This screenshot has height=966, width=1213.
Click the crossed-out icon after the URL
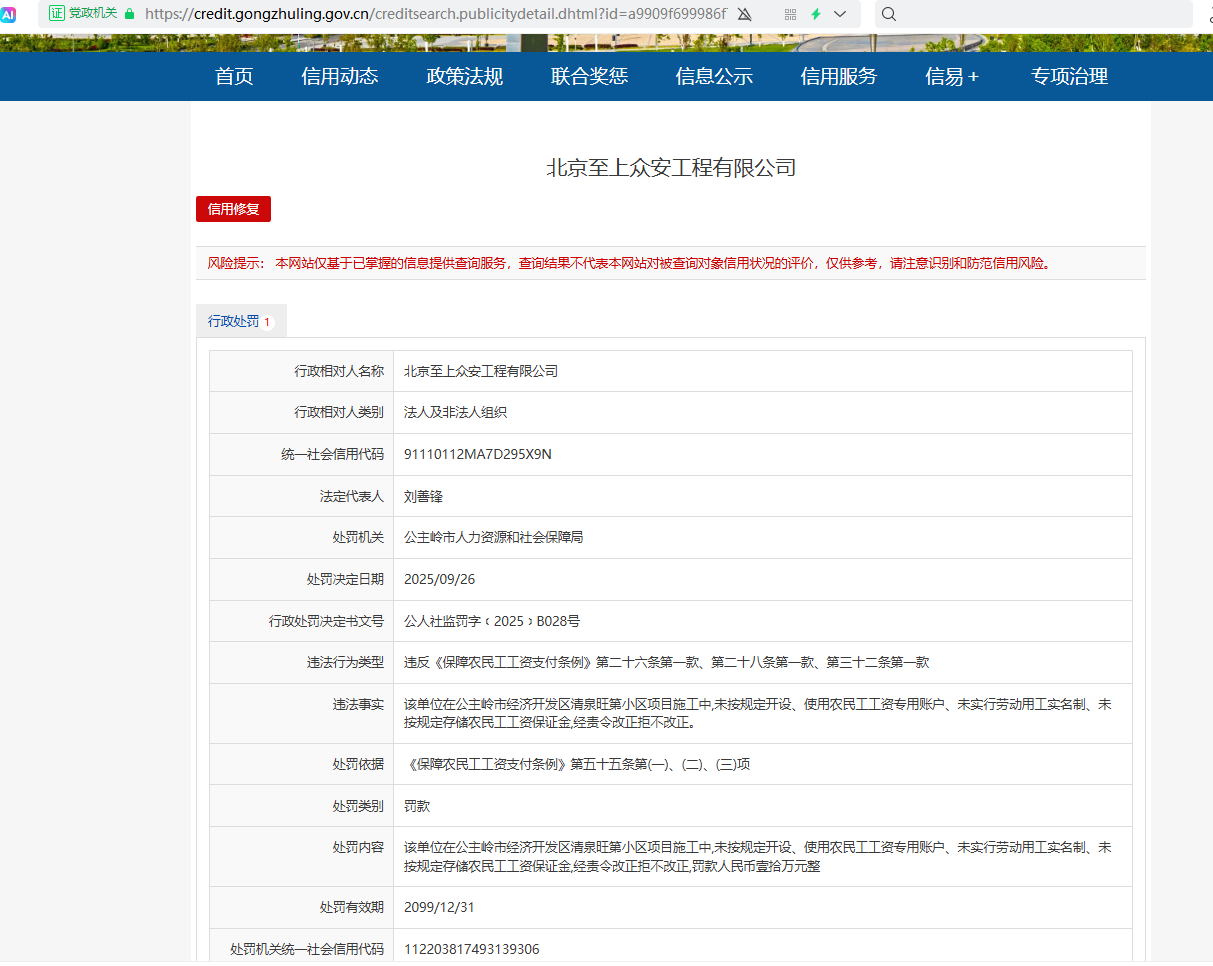pyautogui.click(x=744, y=14)
